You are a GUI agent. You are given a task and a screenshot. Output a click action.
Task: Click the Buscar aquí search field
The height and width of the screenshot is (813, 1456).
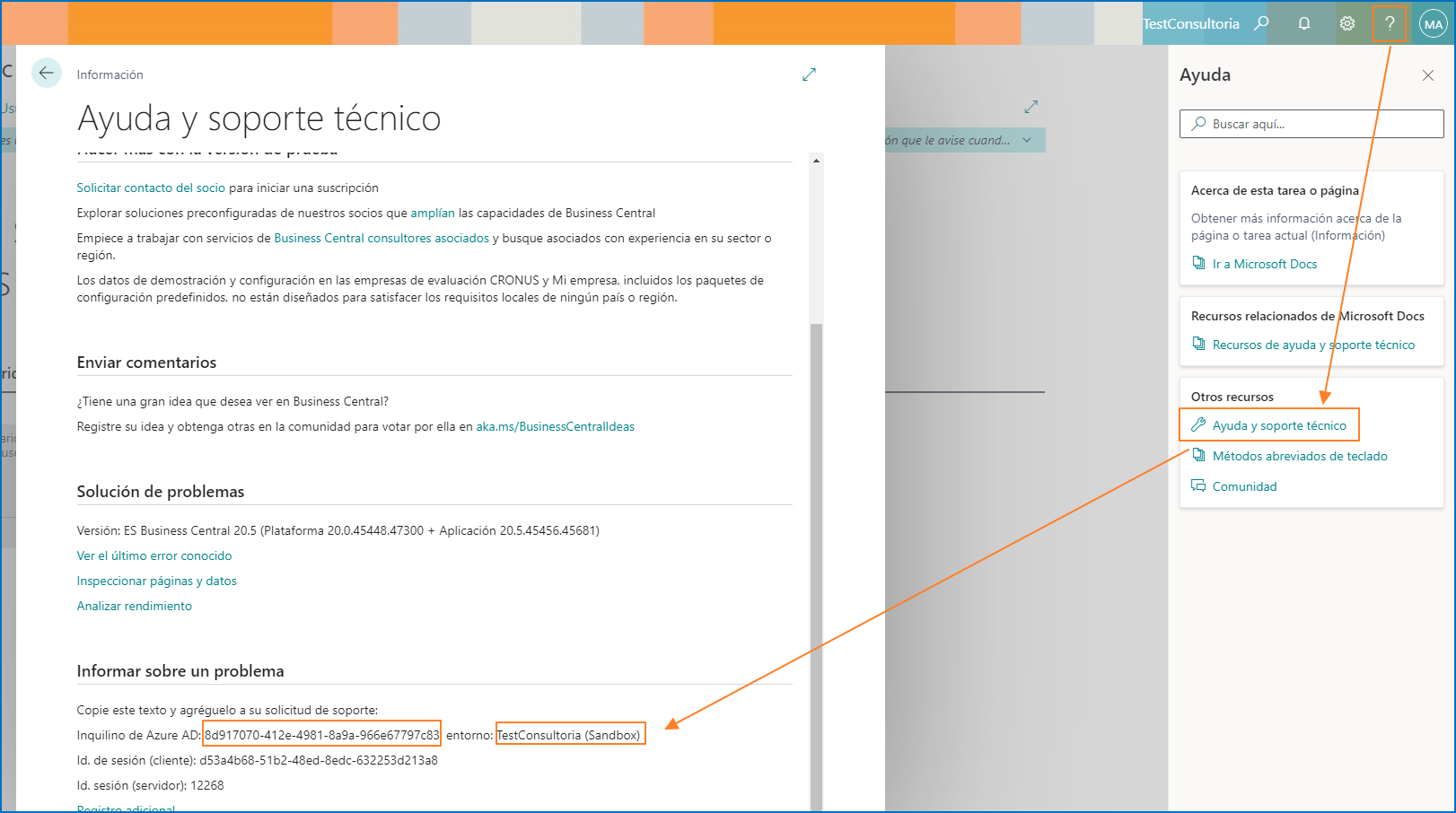point(1311,124)
